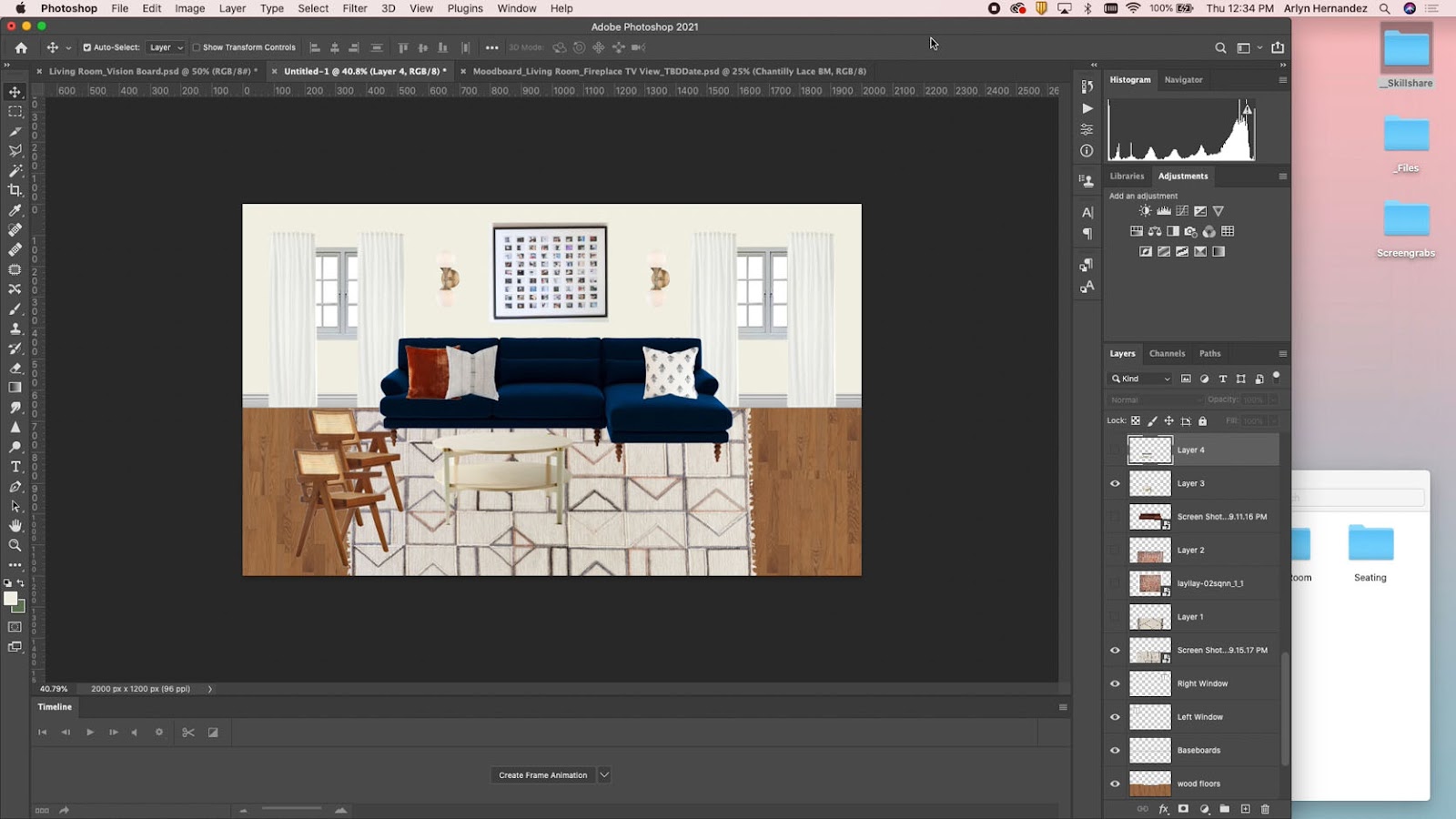Hide the Right Window layer
Viewport: 1456px width, 819px height.
click(x=1115, y=683)
